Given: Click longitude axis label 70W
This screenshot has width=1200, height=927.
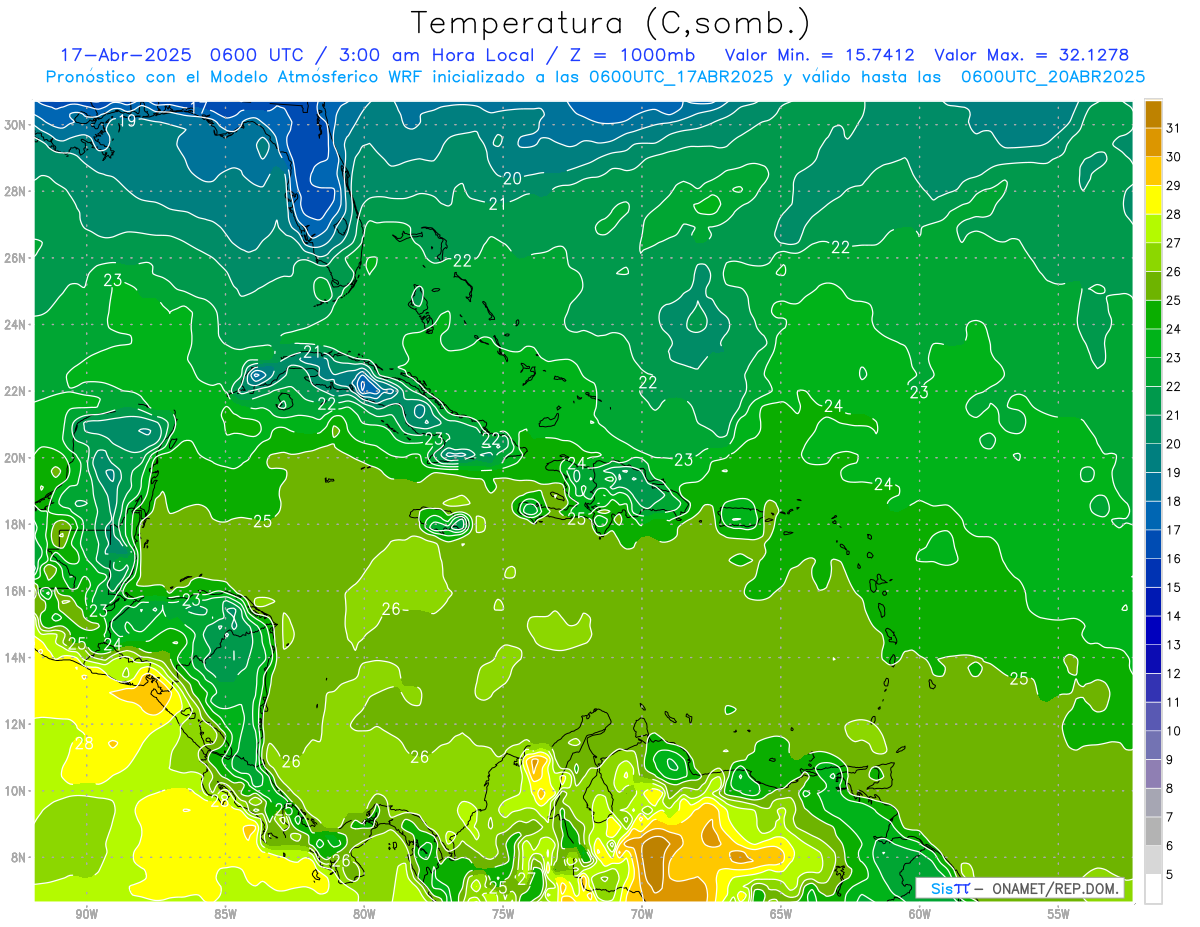Looking at the screenshot, I should point(642,914).
